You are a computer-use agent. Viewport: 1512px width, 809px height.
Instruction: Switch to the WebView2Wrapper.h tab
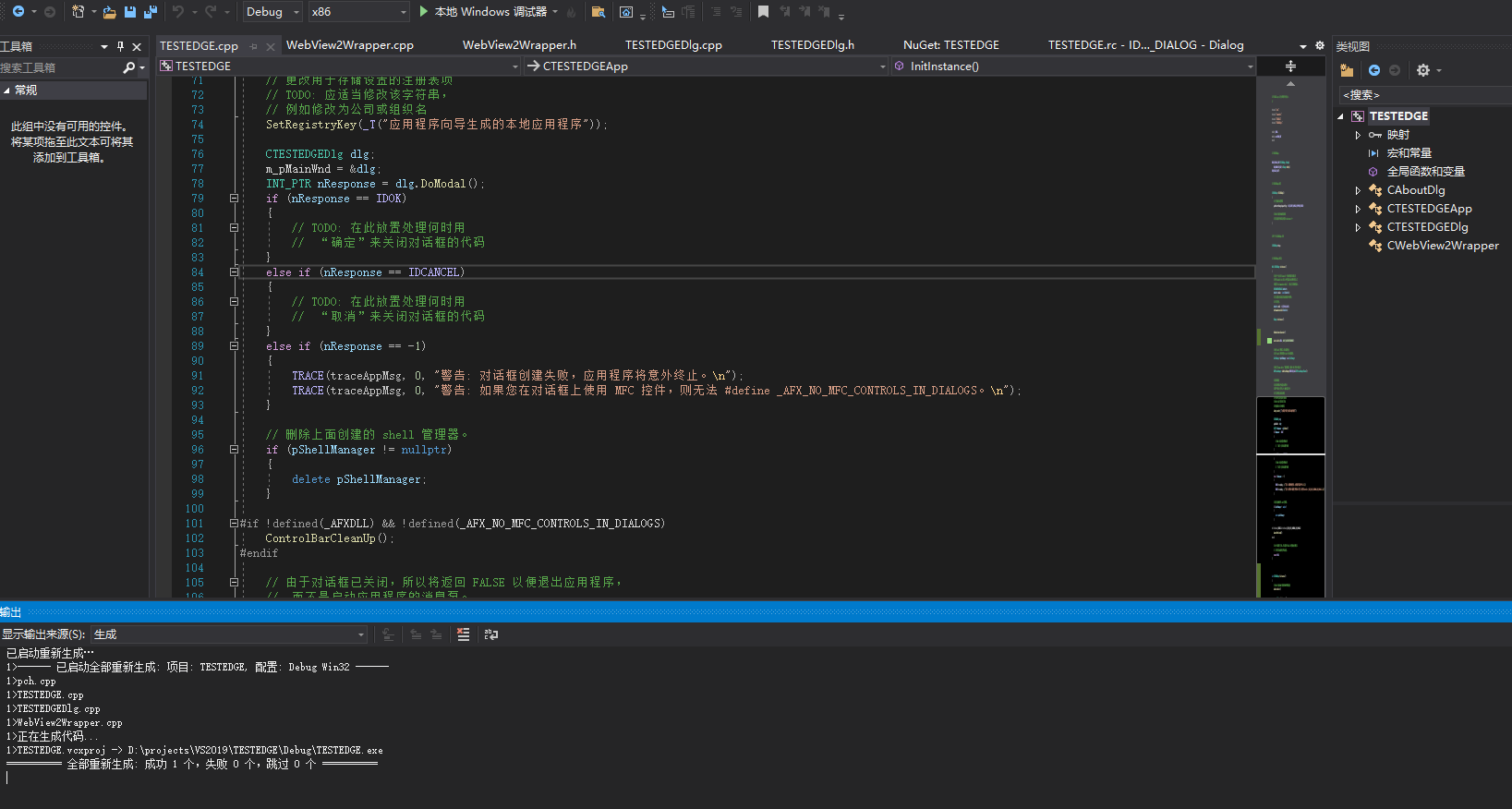[x=519, y=44]
